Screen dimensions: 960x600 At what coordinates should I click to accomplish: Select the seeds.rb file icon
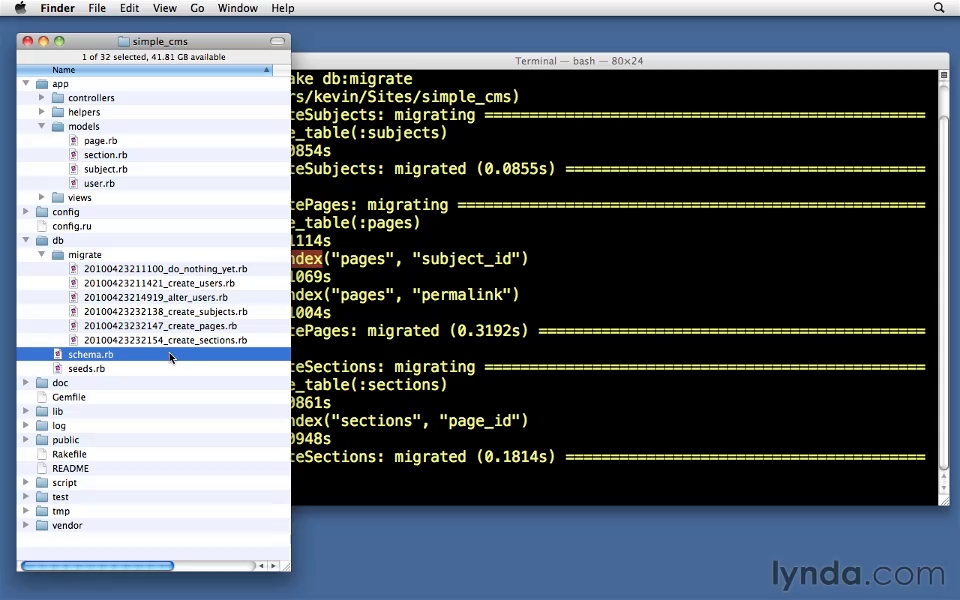pyautogui.click(x=58, y=369)
